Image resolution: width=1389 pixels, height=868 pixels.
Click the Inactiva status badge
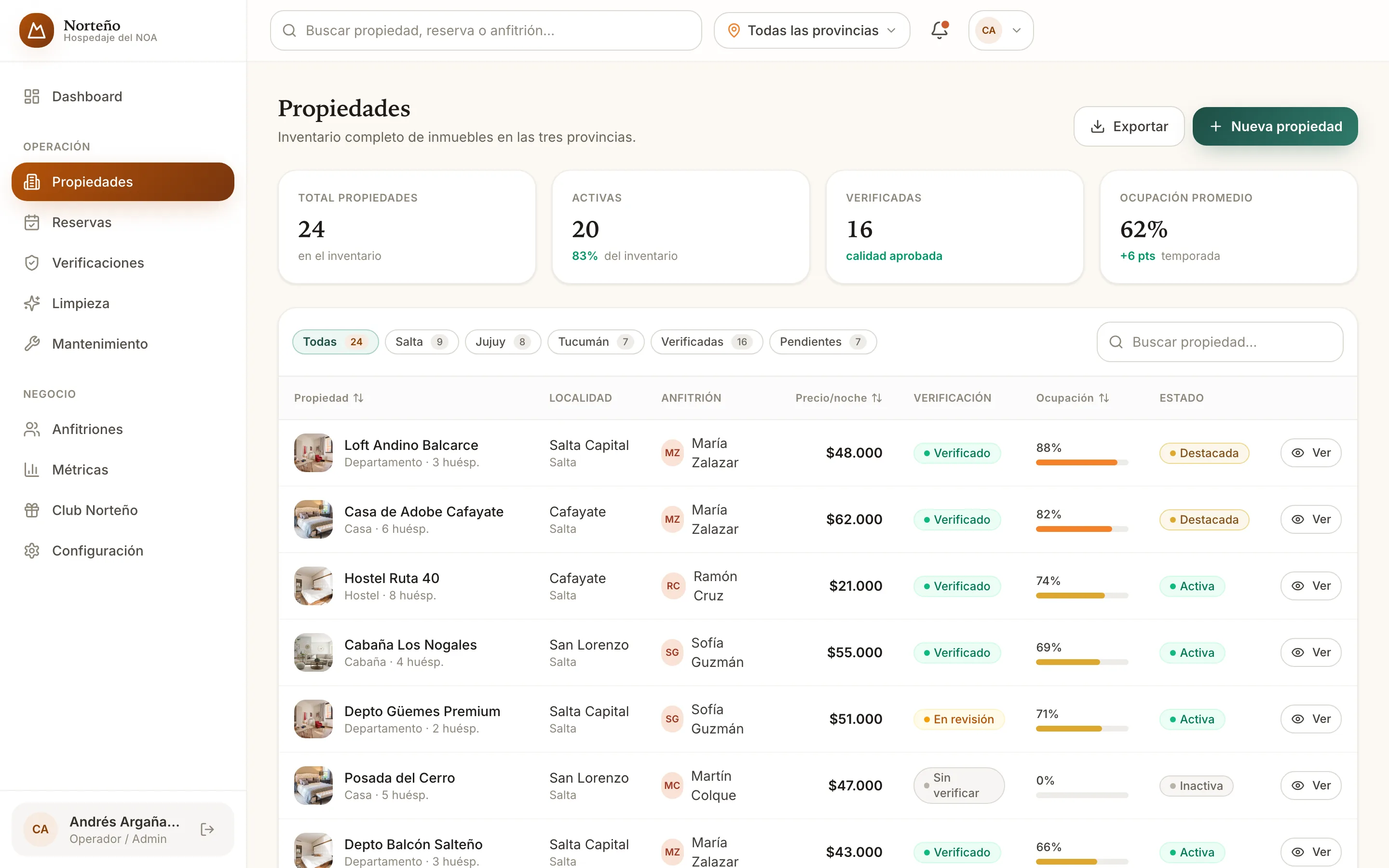[x=1196, y=786]
